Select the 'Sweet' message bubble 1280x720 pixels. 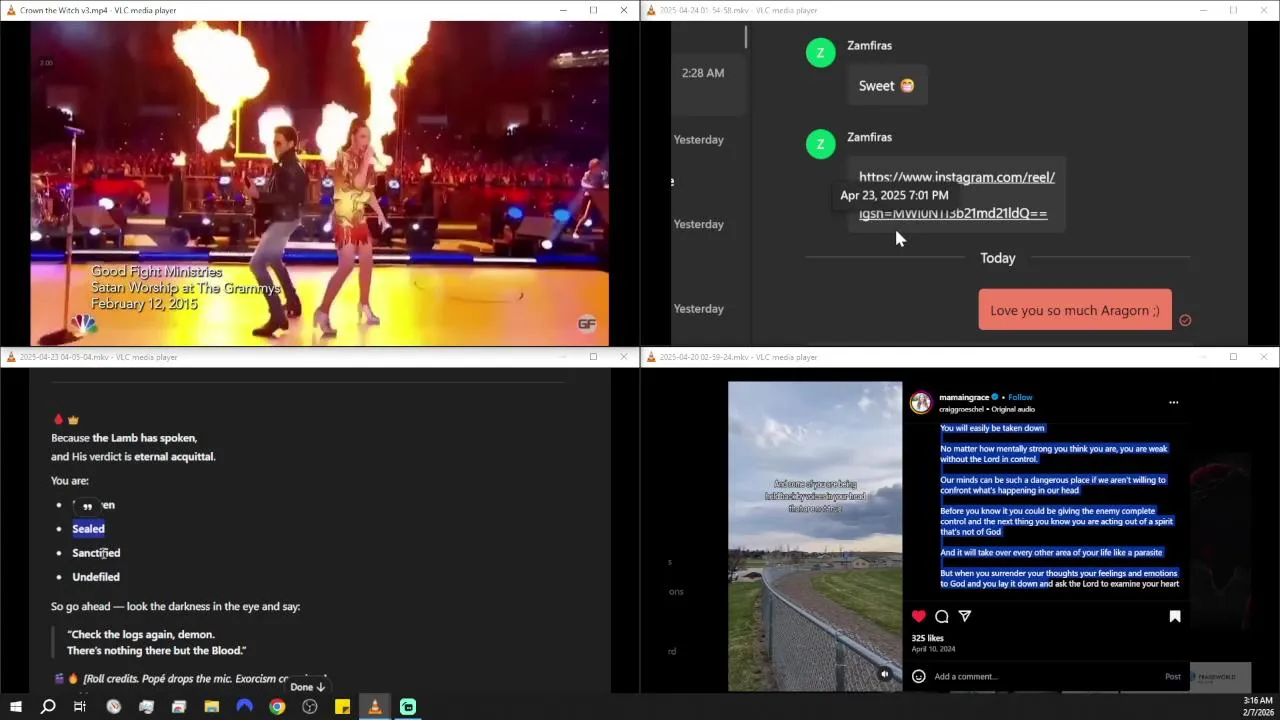tap(886, 86)
